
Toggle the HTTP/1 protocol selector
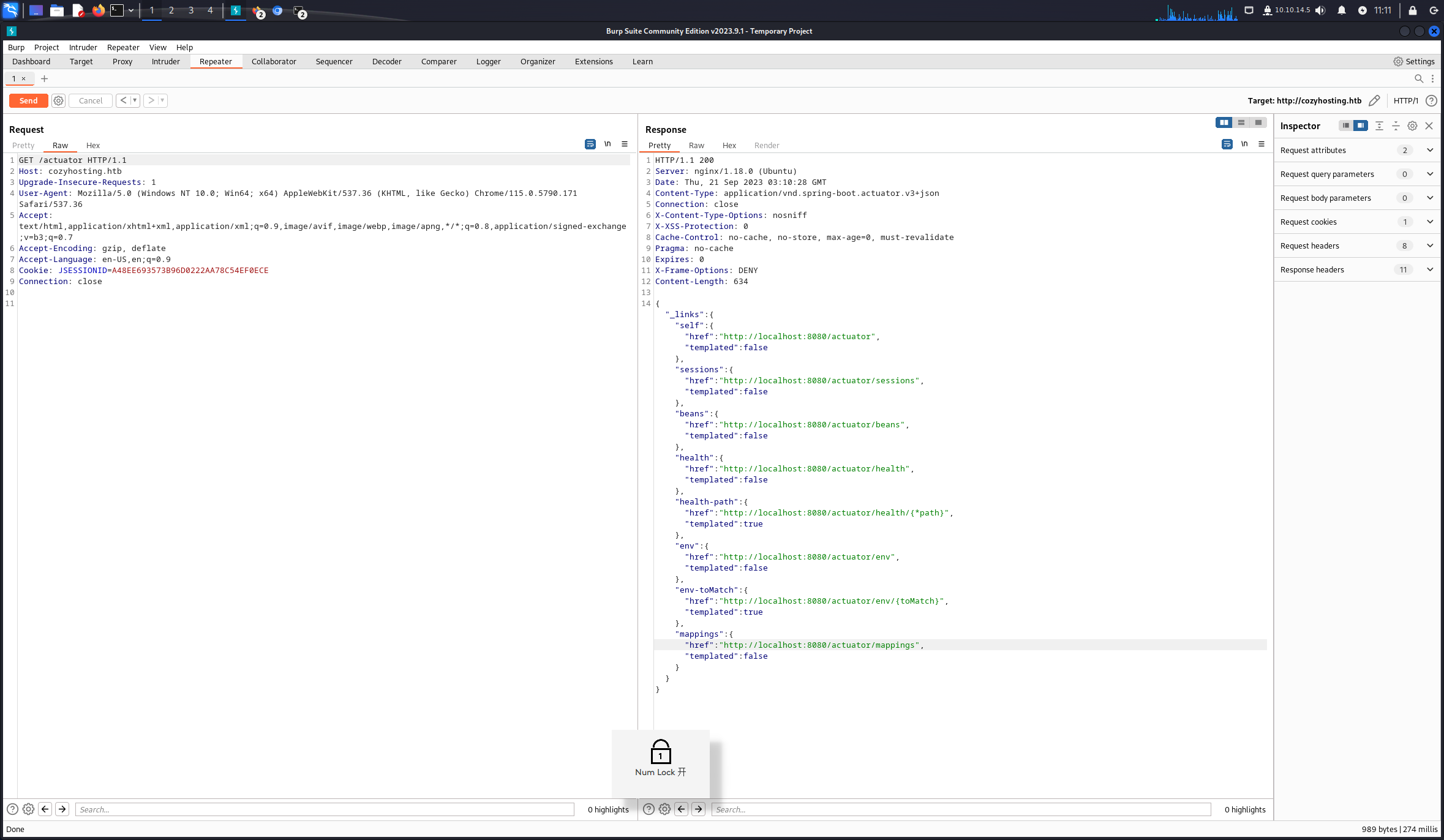1405,100
